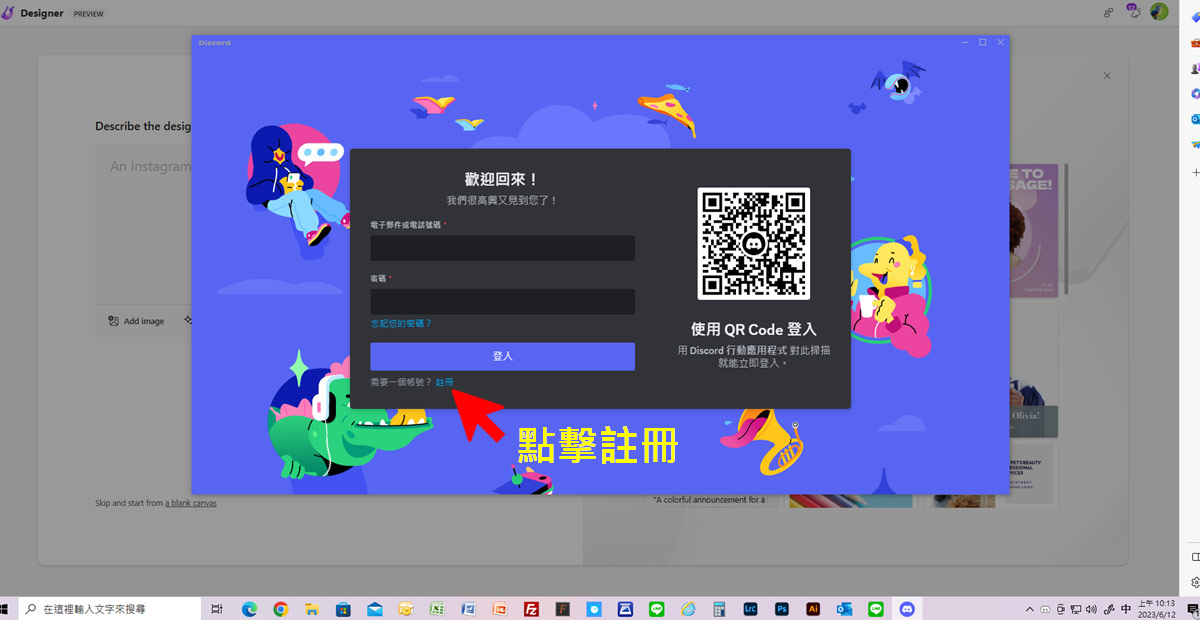Open Internet Explorer from taskbar
The image size is (1200, 620).
(688, 608)
